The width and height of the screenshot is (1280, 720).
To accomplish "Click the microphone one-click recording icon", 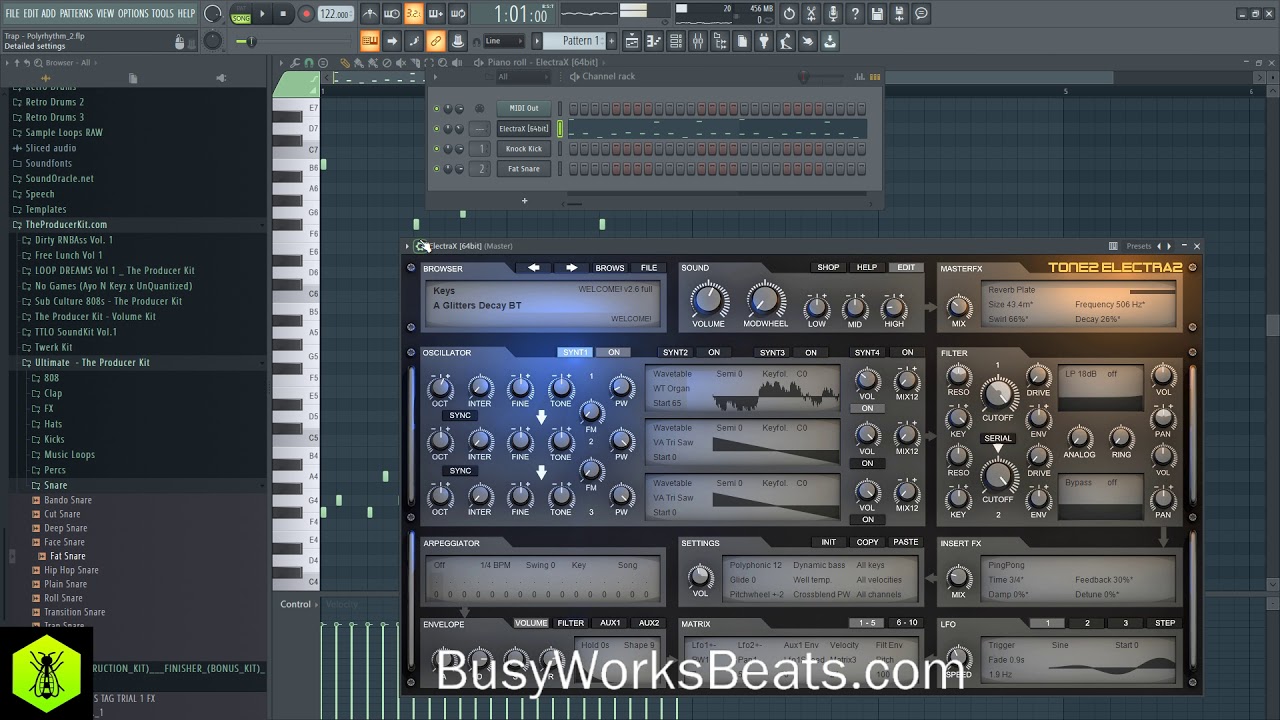I will point(833,14).
